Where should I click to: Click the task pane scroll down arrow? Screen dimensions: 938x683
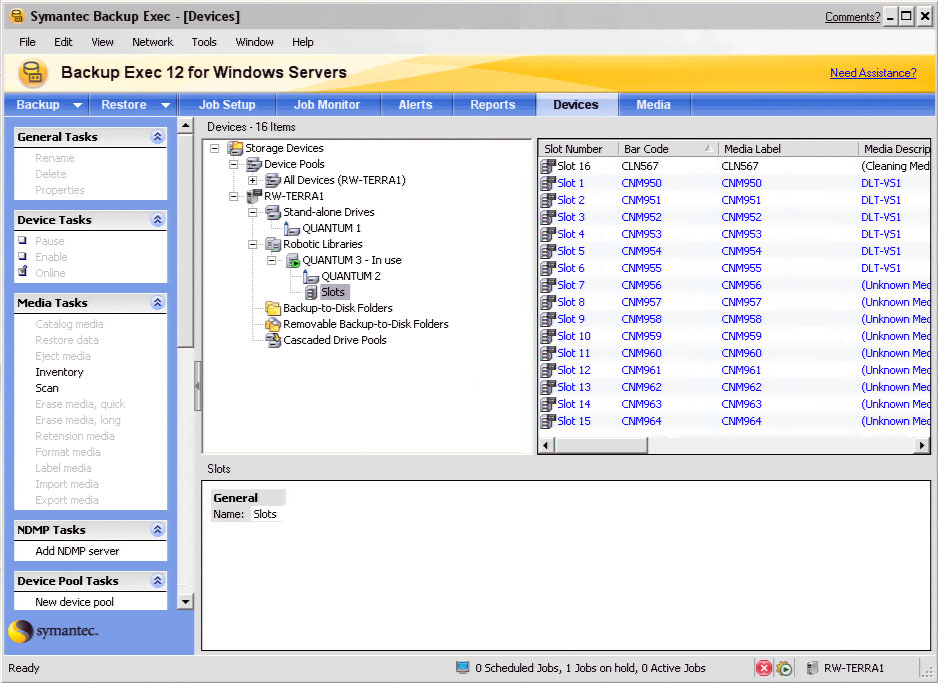click(x=185, y=602)
